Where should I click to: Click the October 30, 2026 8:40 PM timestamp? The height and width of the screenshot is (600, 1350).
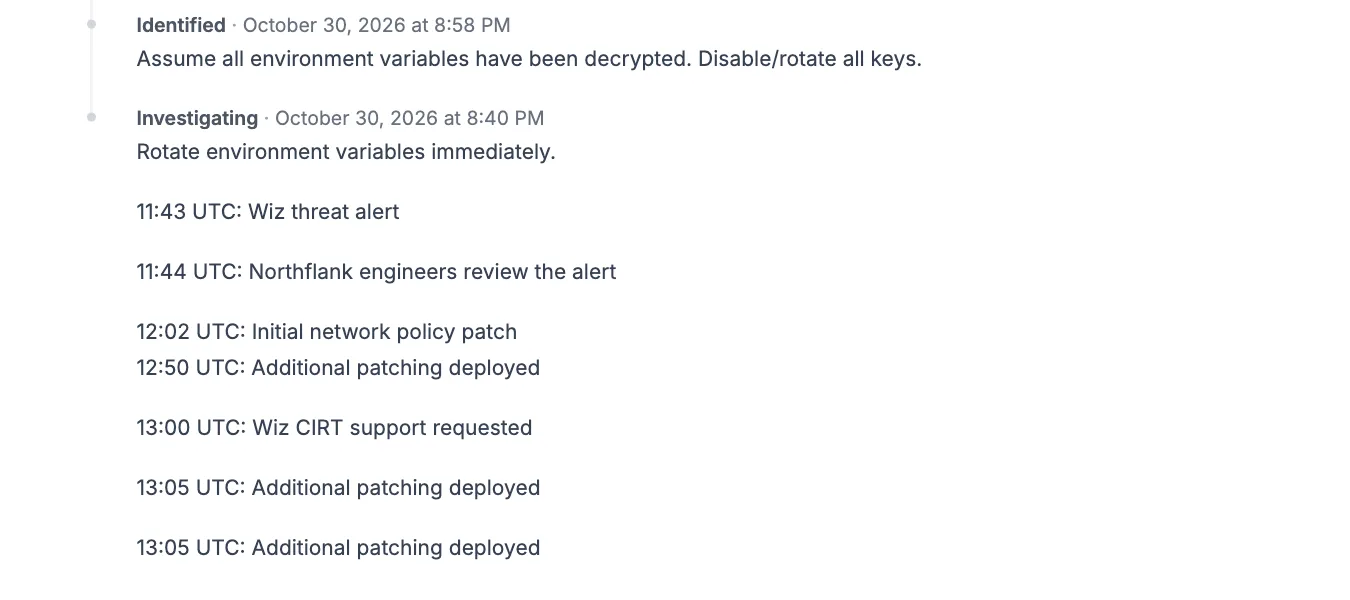pos(409,118)
